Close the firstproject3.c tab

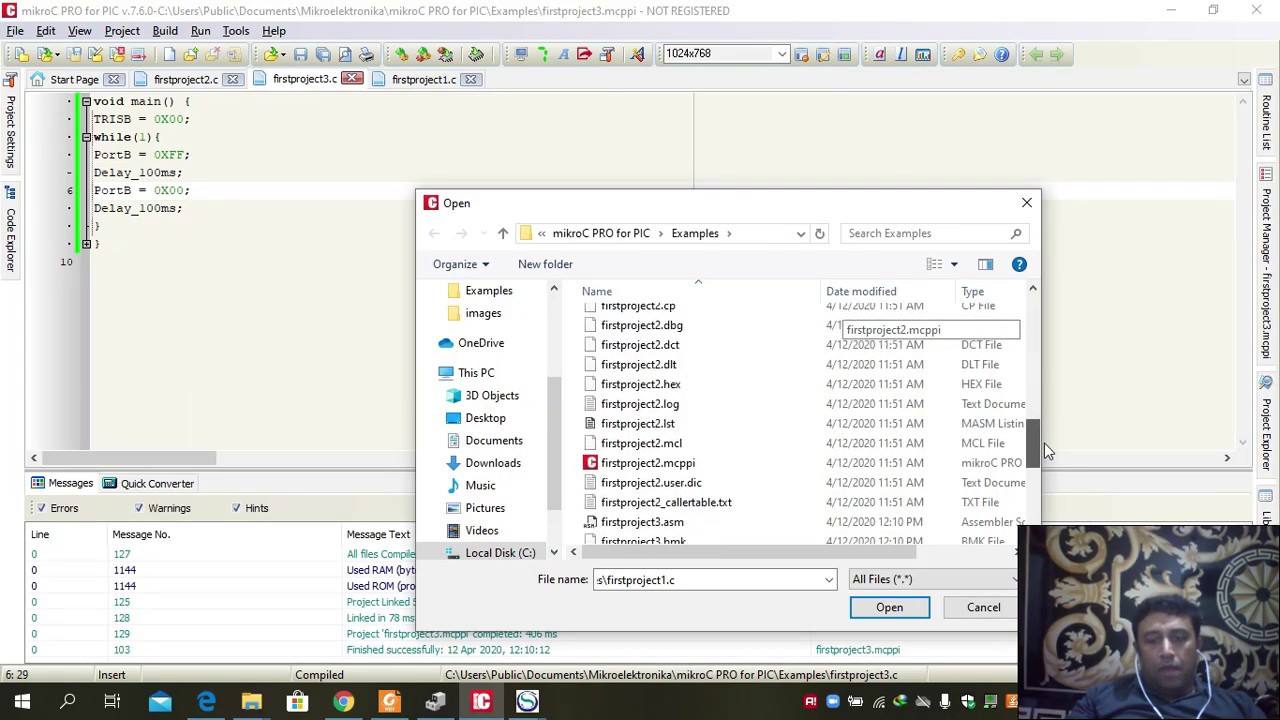click(x=352, y=79)
